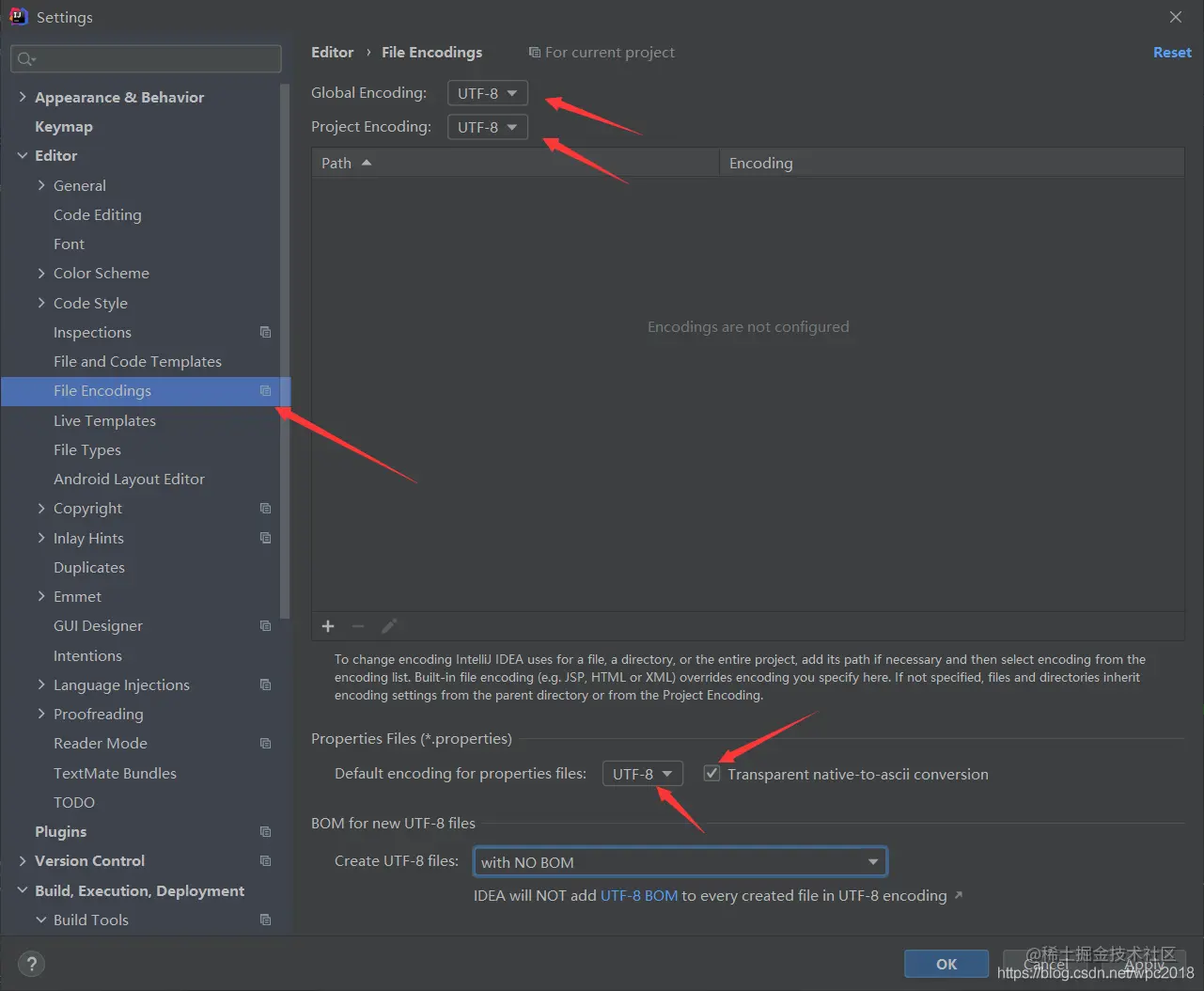Screen dimensions: 1204x991
Task: Click the external link arrow after BOM description
Action: [959, 895]
